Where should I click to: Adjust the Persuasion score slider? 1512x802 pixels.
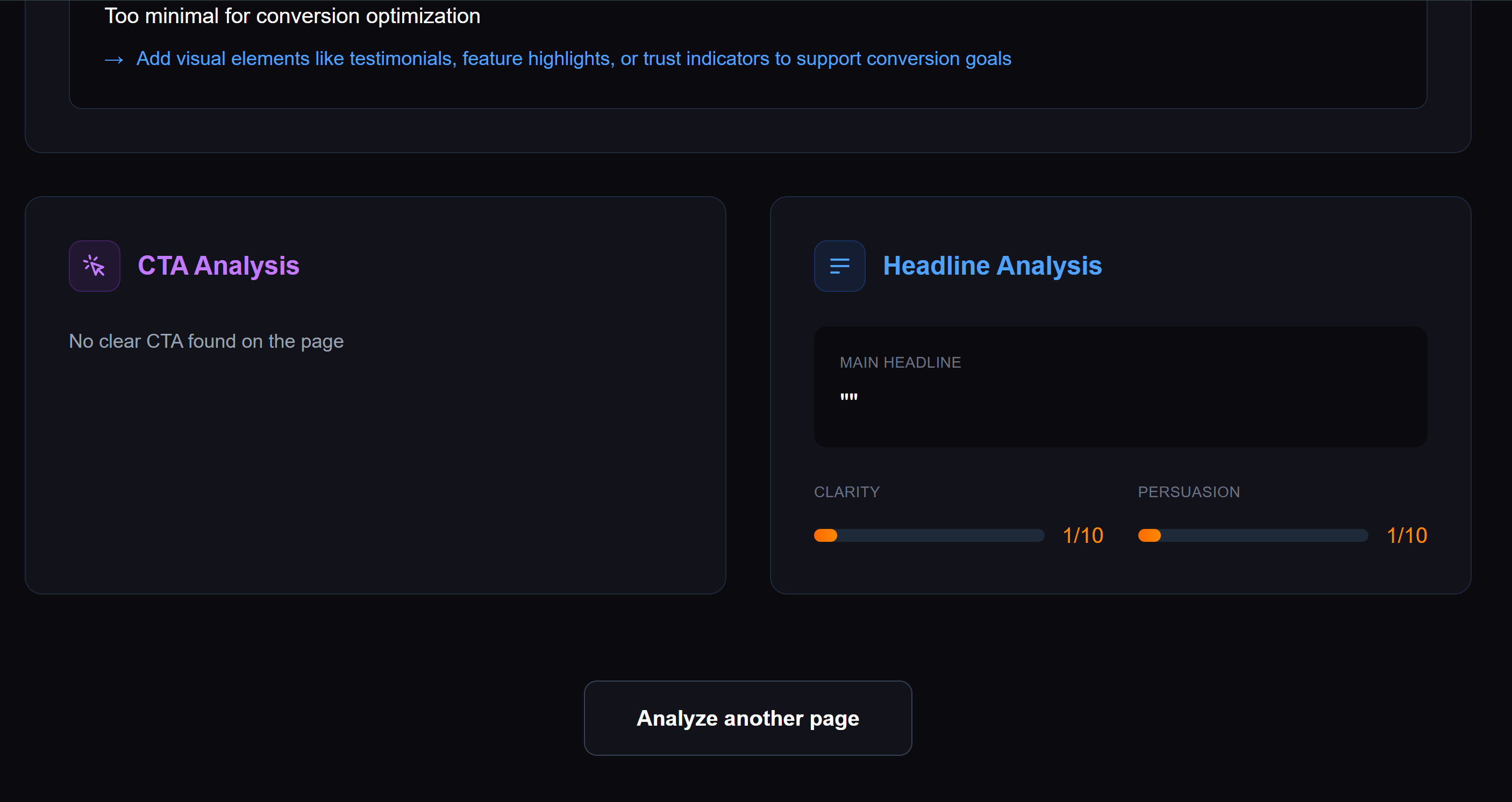coord(1253,535)
